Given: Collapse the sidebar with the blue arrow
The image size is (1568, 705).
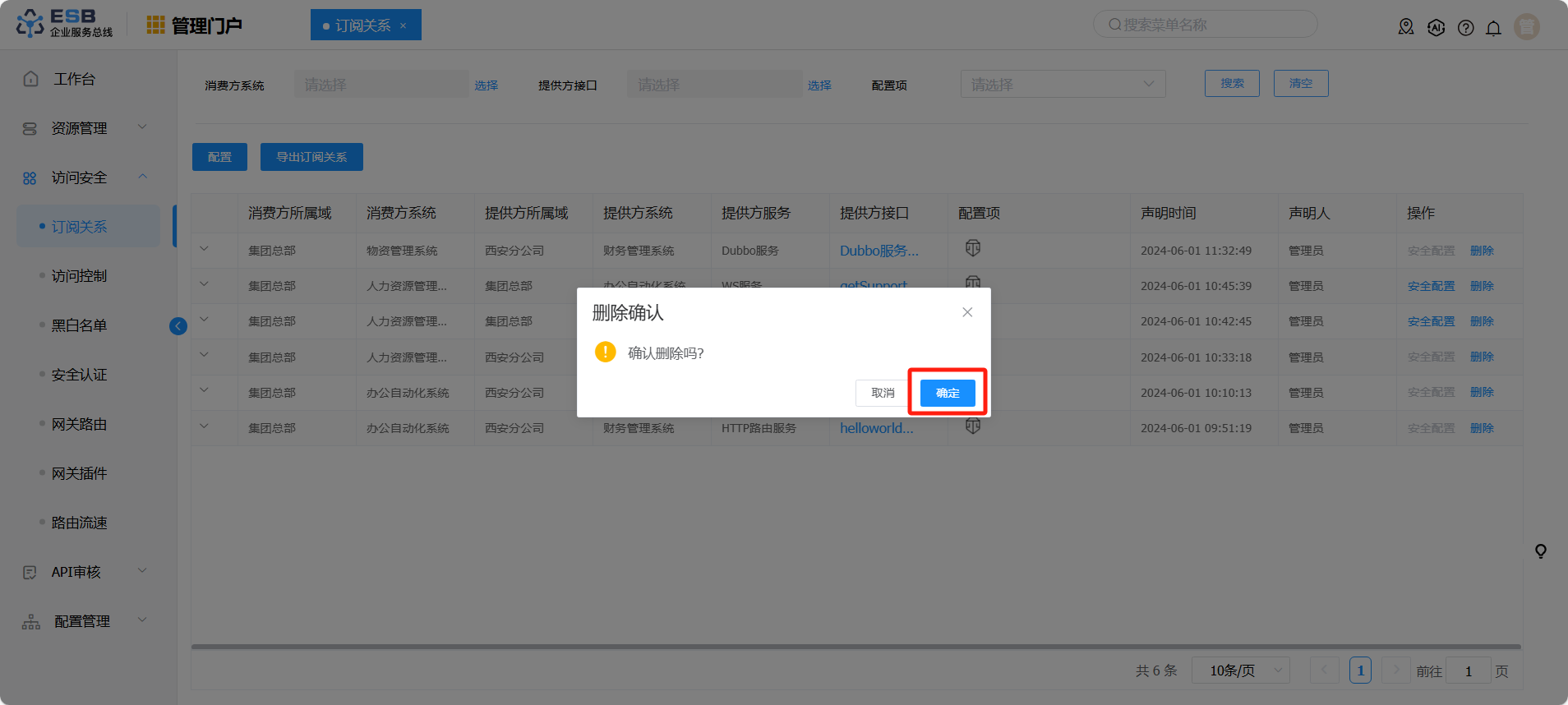Looking at the screenshot, I should pos(178,326).
